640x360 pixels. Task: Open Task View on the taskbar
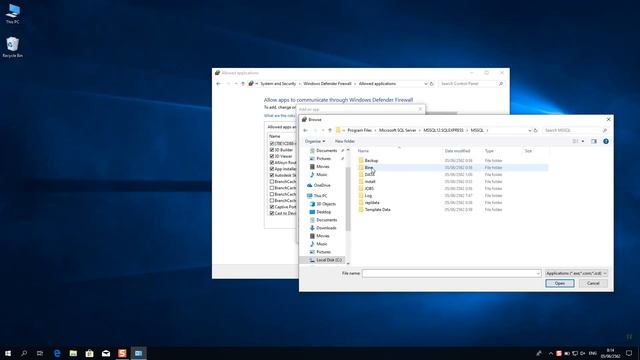click(40, 353)
